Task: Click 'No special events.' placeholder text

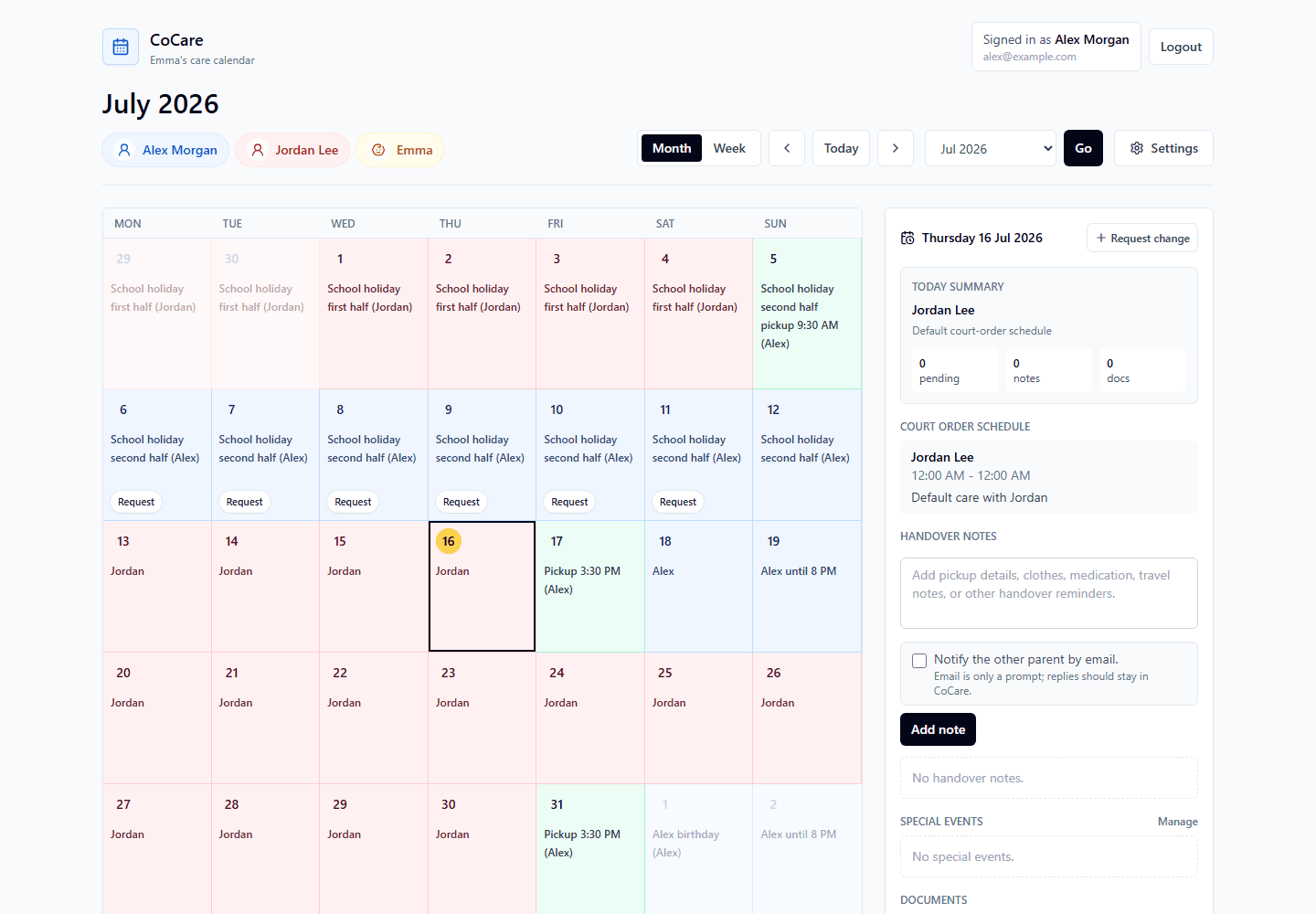Action: pos(963,856)
